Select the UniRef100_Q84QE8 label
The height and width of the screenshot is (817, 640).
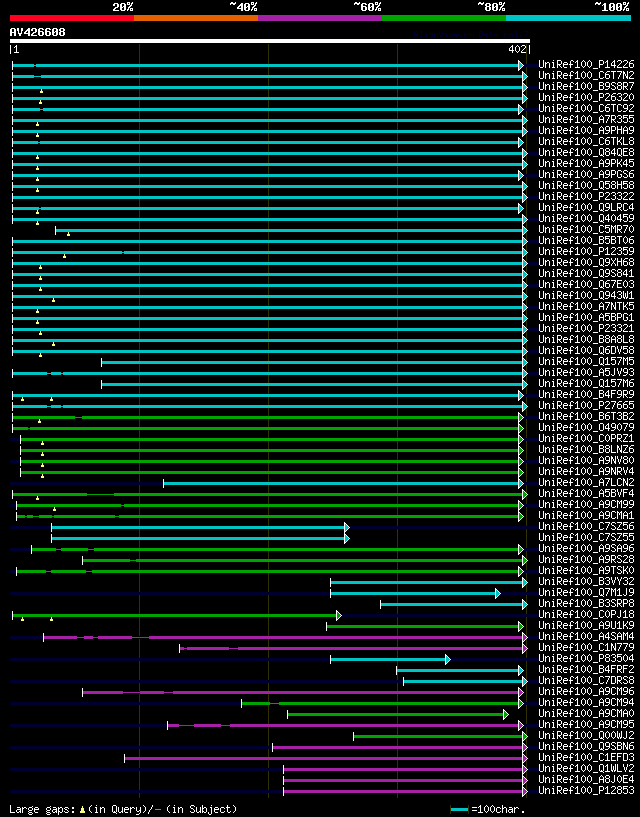coord(586,153)
